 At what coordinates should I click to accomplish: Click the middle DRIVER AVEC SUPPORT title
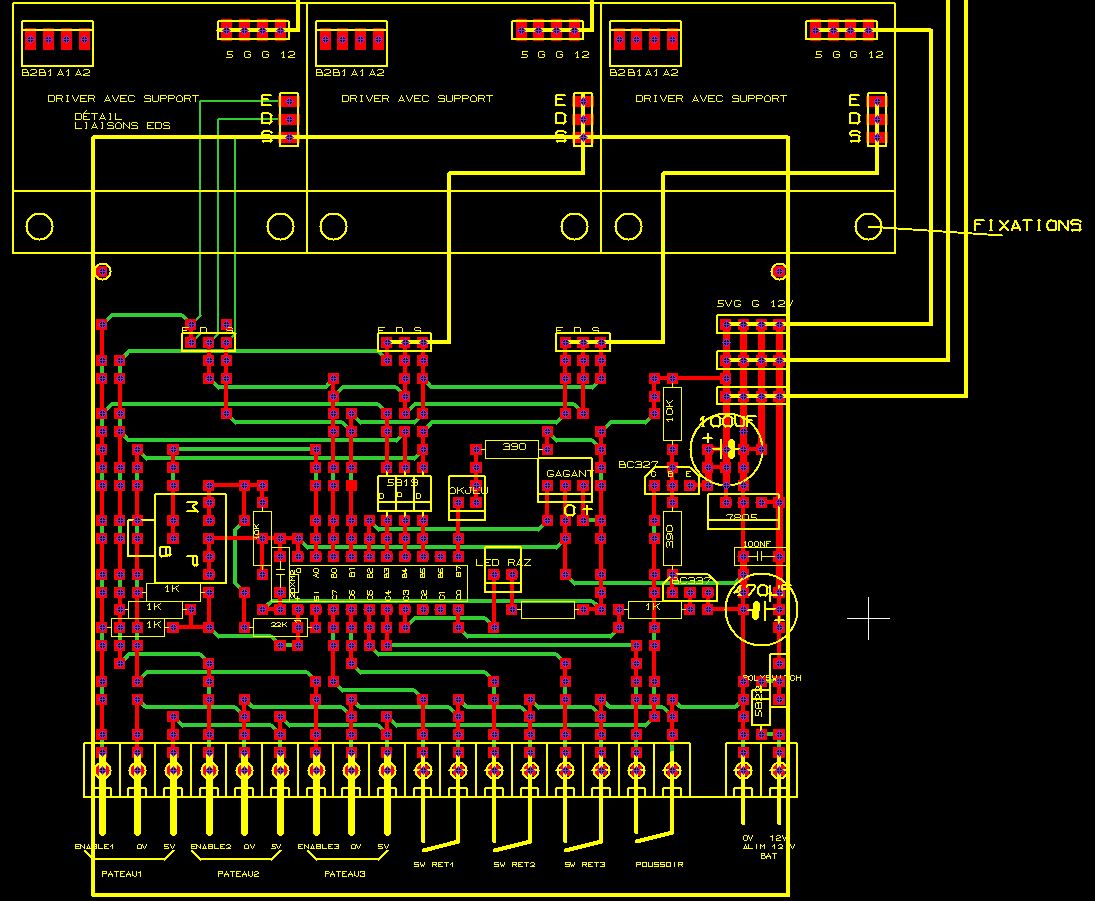pos(417,98)
